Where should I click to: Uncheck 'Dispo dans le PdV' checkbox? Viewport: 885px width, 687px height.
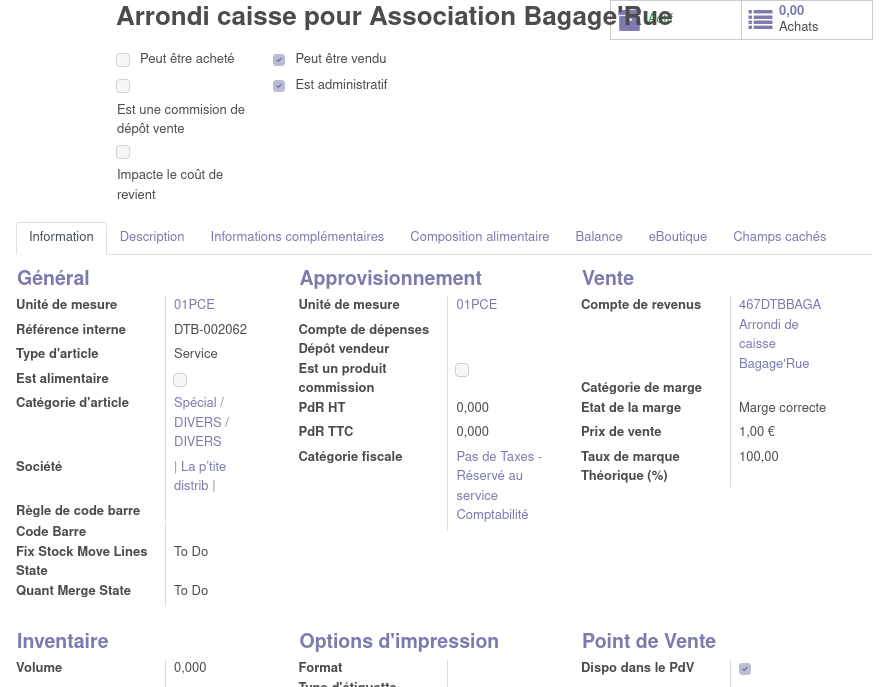[745, 669]
